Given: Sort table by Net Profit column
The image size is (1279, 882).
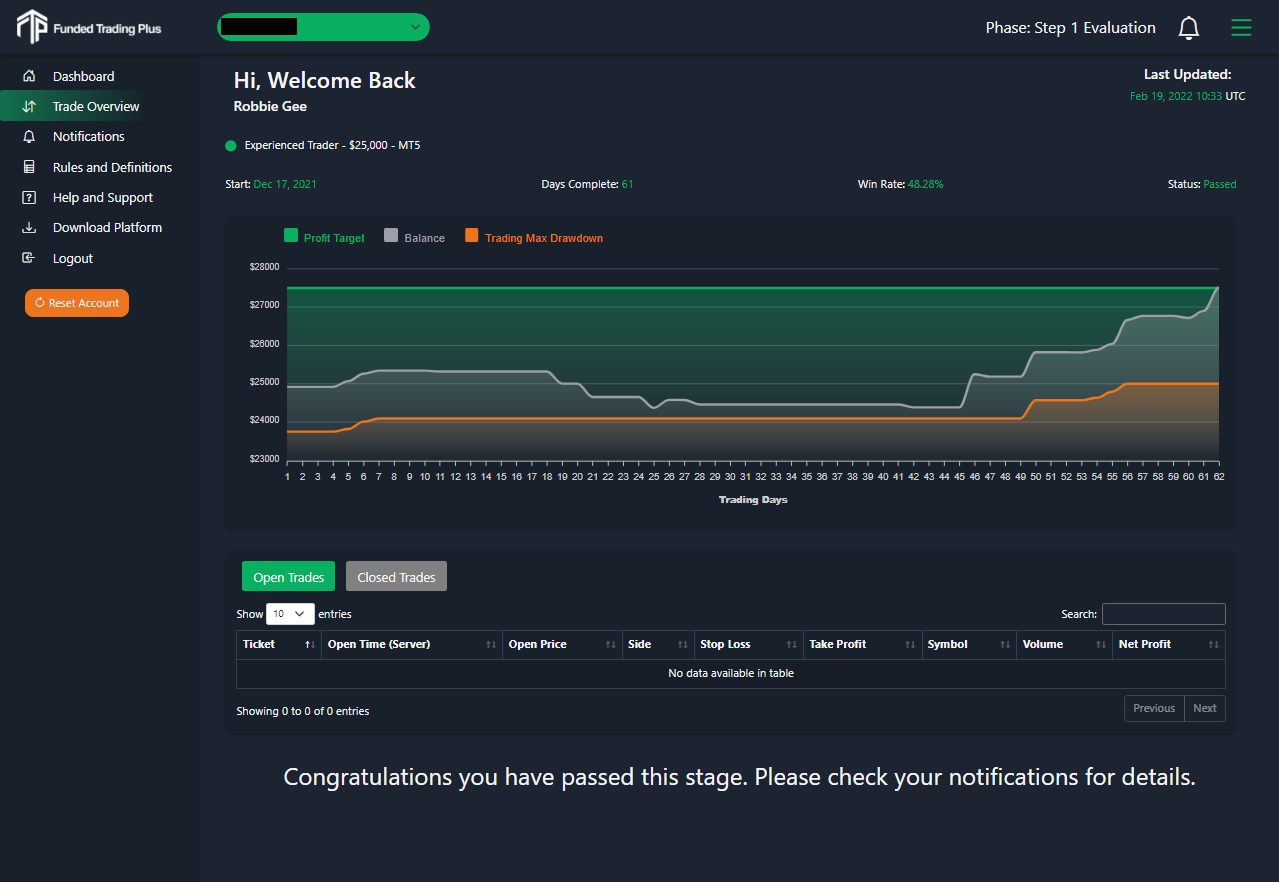Looking at the screenshot, I should point(1169,644).
